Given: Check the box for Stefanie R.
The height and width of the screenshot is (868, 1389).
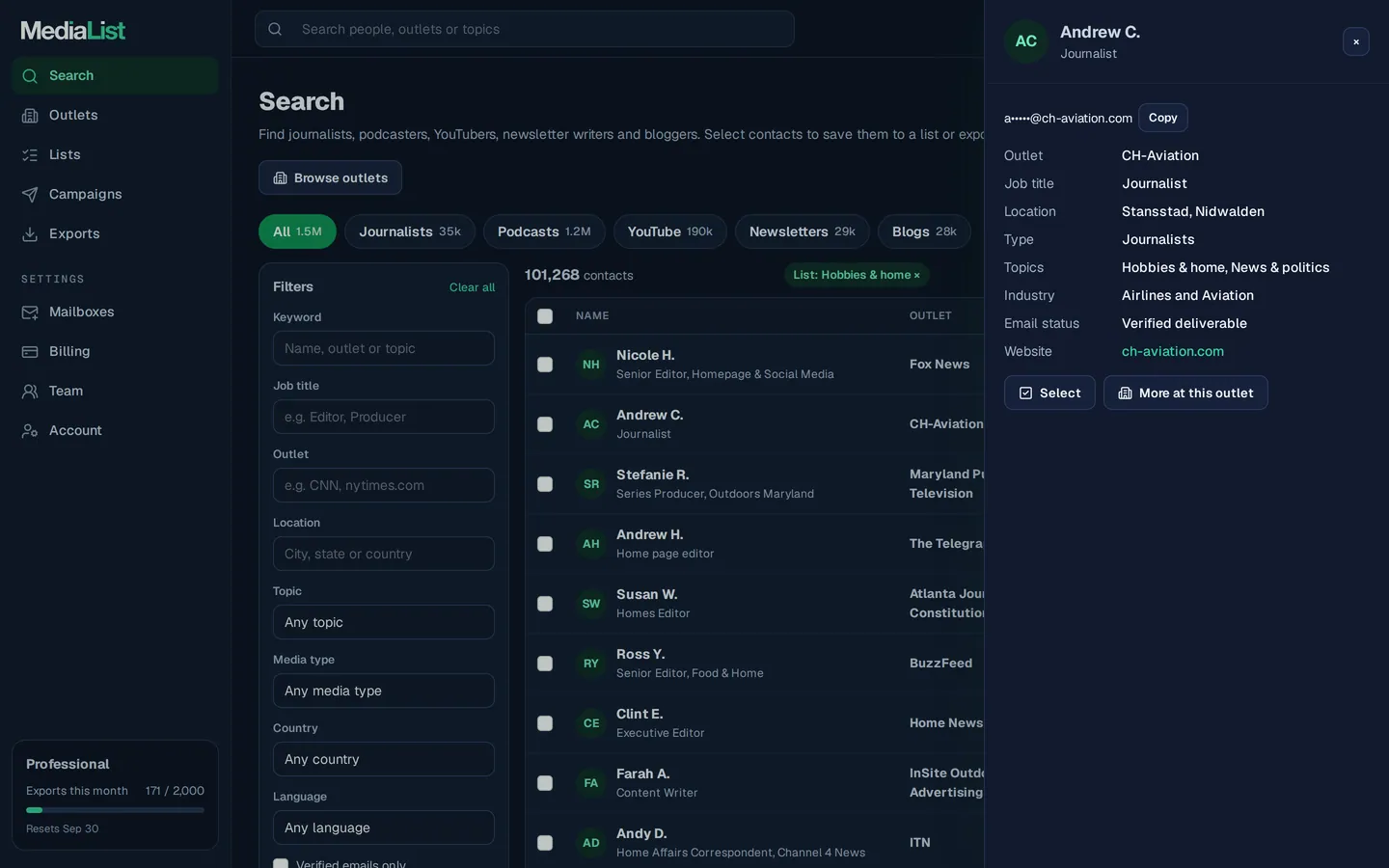Looking at the screenshot, I should pyautogui.click(x=545, y=484).
